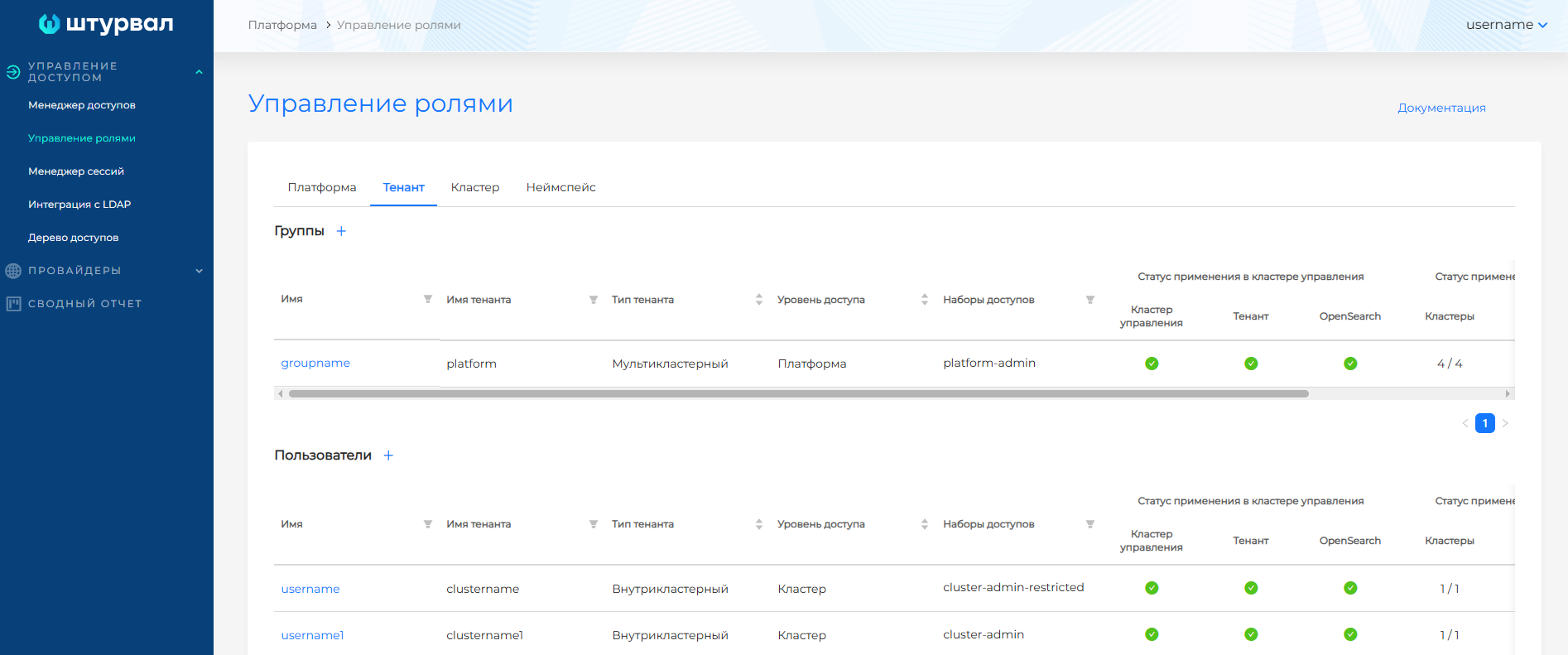Click the Штурвал logo in sidebar
The width and height of the screenshot is (1568, 655).
point(106,24)
